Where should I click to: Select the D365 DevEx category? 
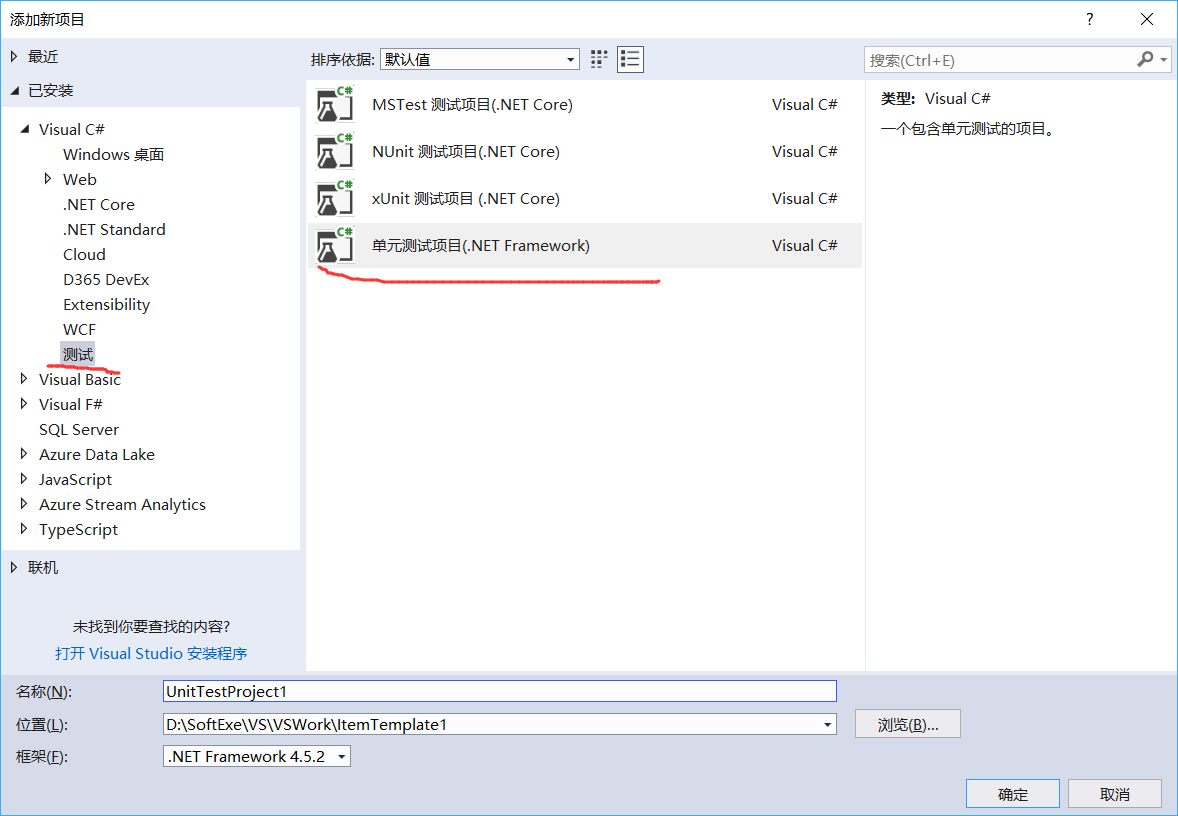tap(106, 280)
